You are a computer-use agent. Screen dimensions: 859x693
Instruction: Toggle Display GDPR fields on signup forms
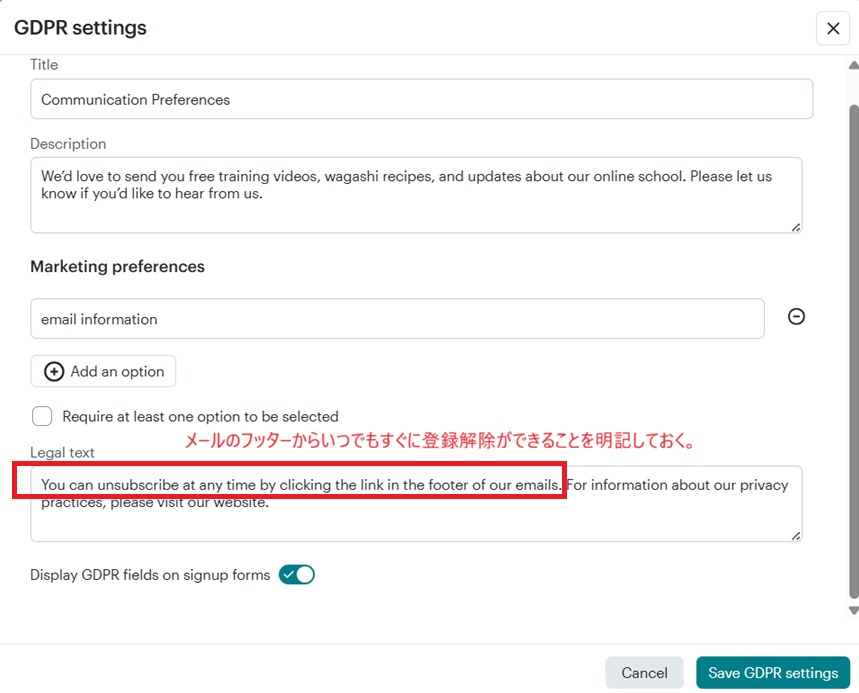297,575
